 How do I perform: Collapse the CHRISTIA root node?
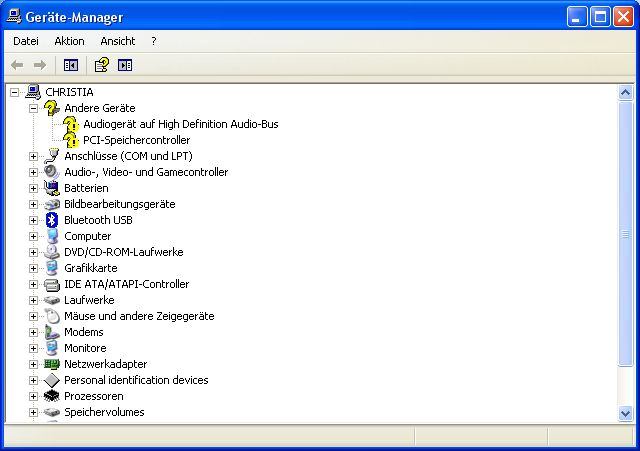click(14, 92)
